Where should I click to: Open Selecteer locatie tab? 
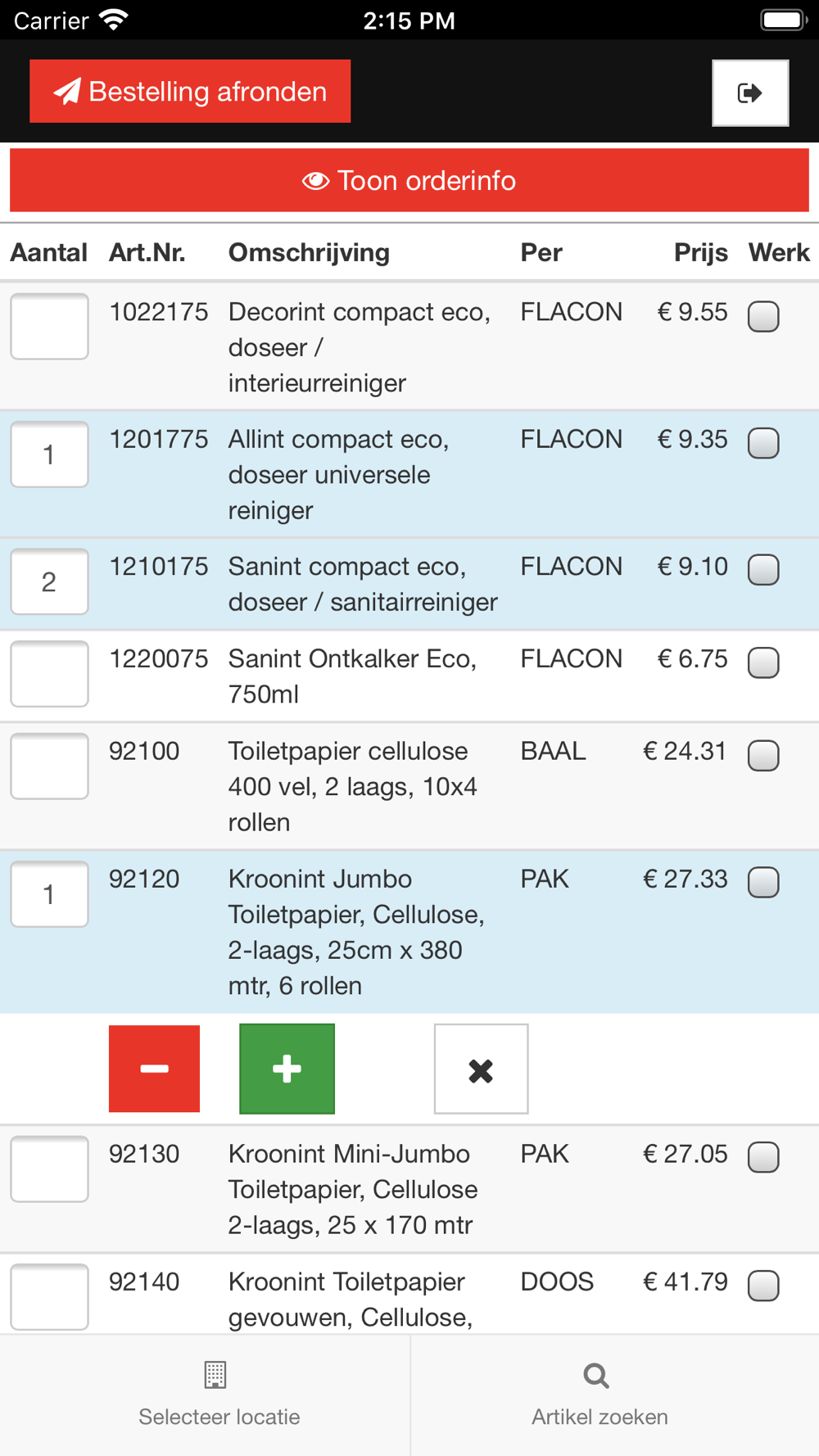(219, 1395)
